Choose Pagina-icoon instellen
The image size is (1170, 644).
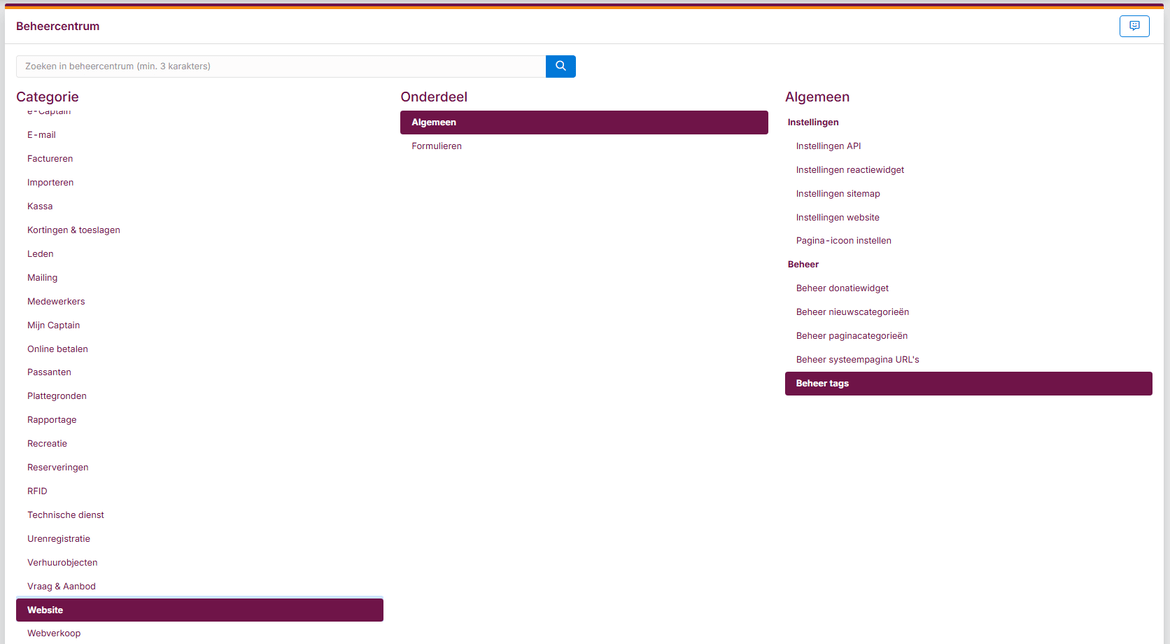click(x=843, y=241)
